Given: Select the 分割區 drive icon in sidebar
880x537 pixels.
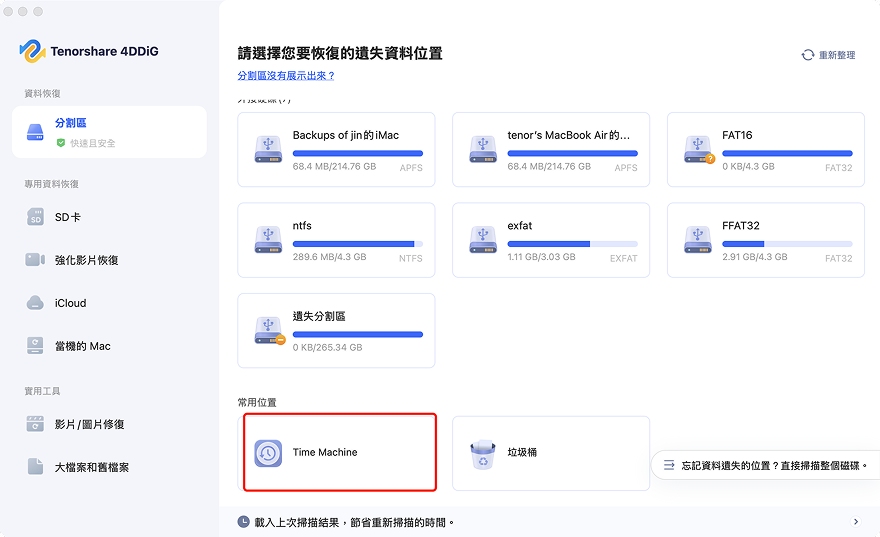Looking at the screenshot, I should [35, 132].
